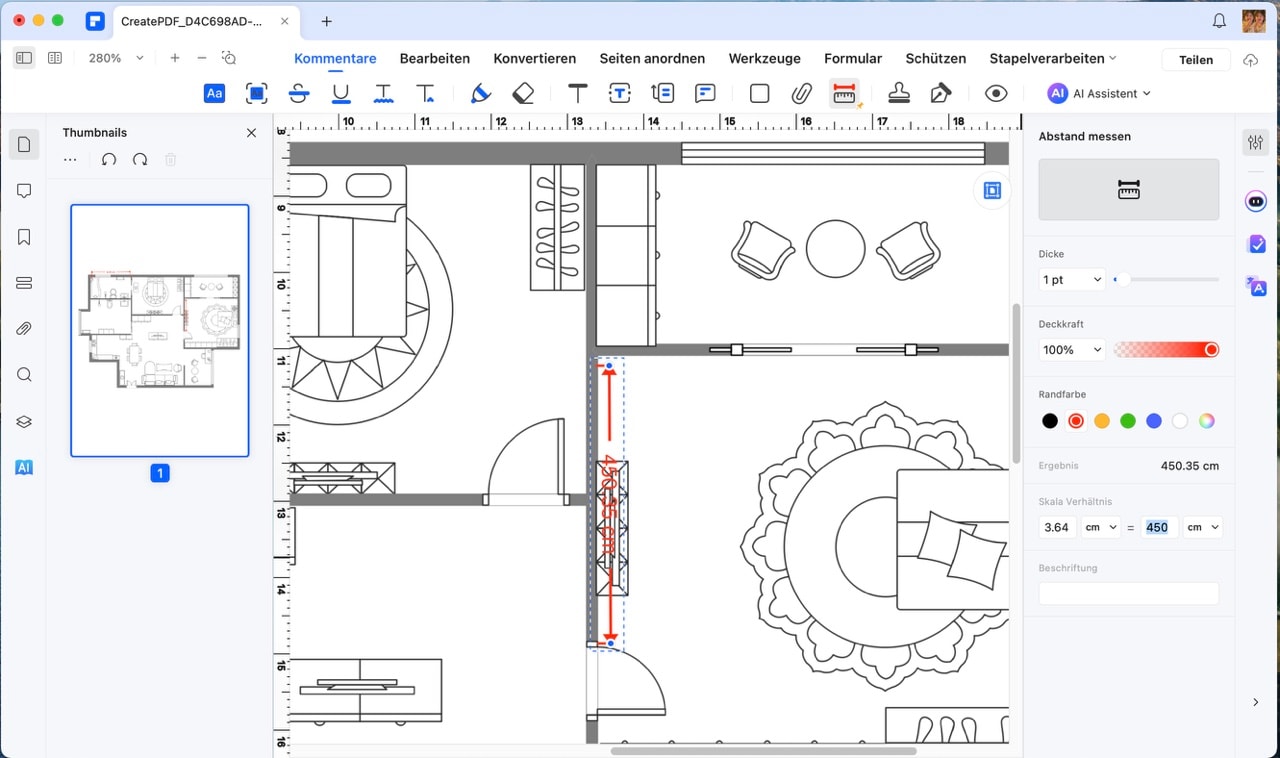This screenshot has height=758, width=1280.
Task: Open Thumbnails more options ellipsis
Action: (70, 159)
